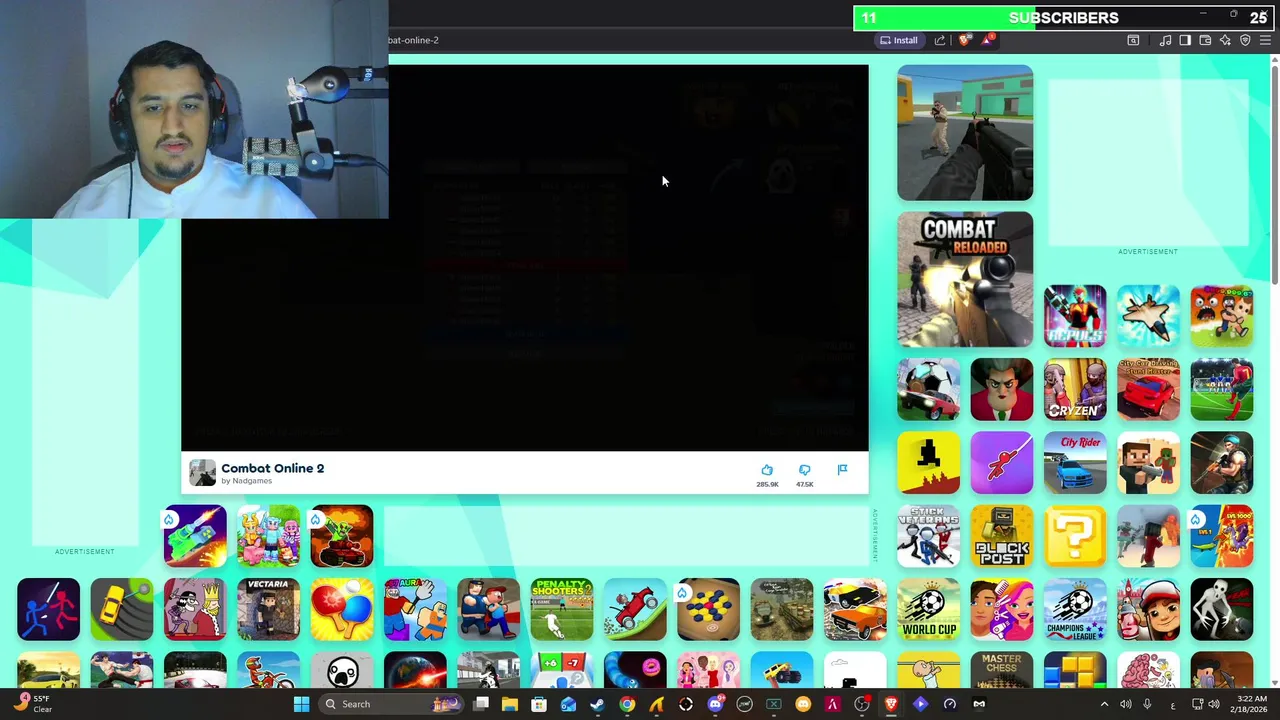1280x720 pixels.
Task: Open the Task View taskbar icon
Action: 481,704
